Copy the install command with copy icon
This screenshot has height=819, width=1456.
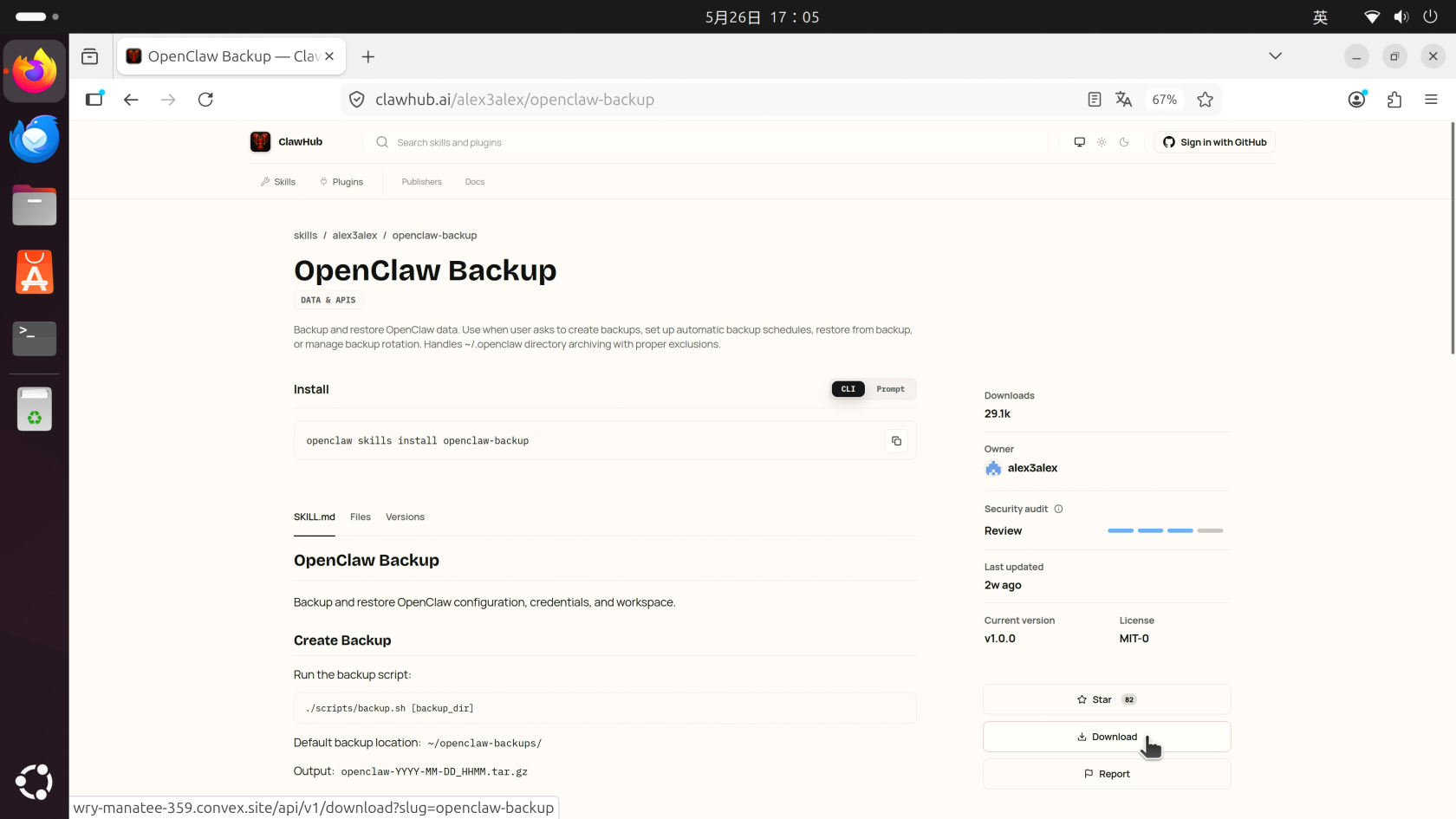click(x=896, y=441)
